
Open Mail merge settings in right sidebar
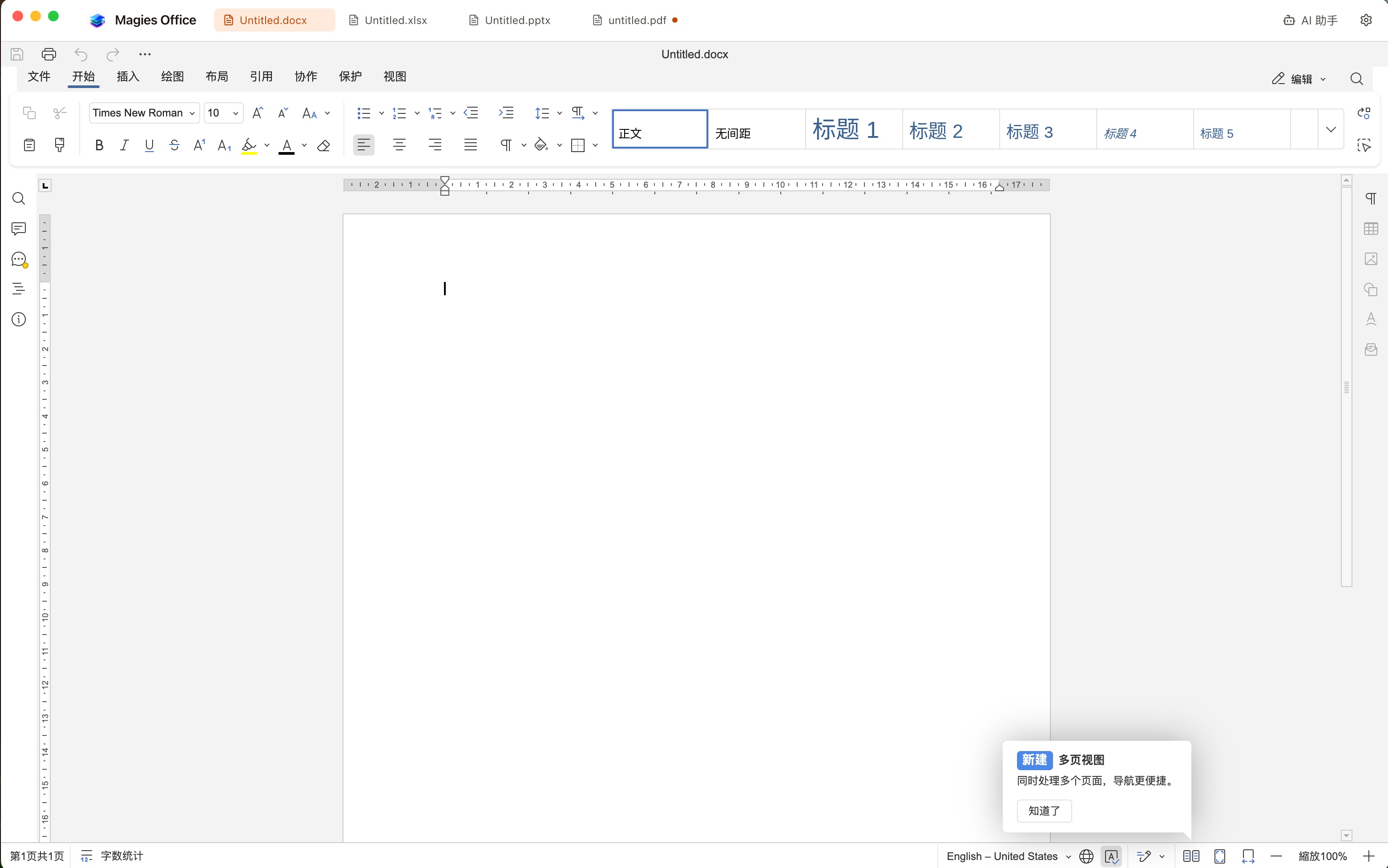pos(1371,350)
